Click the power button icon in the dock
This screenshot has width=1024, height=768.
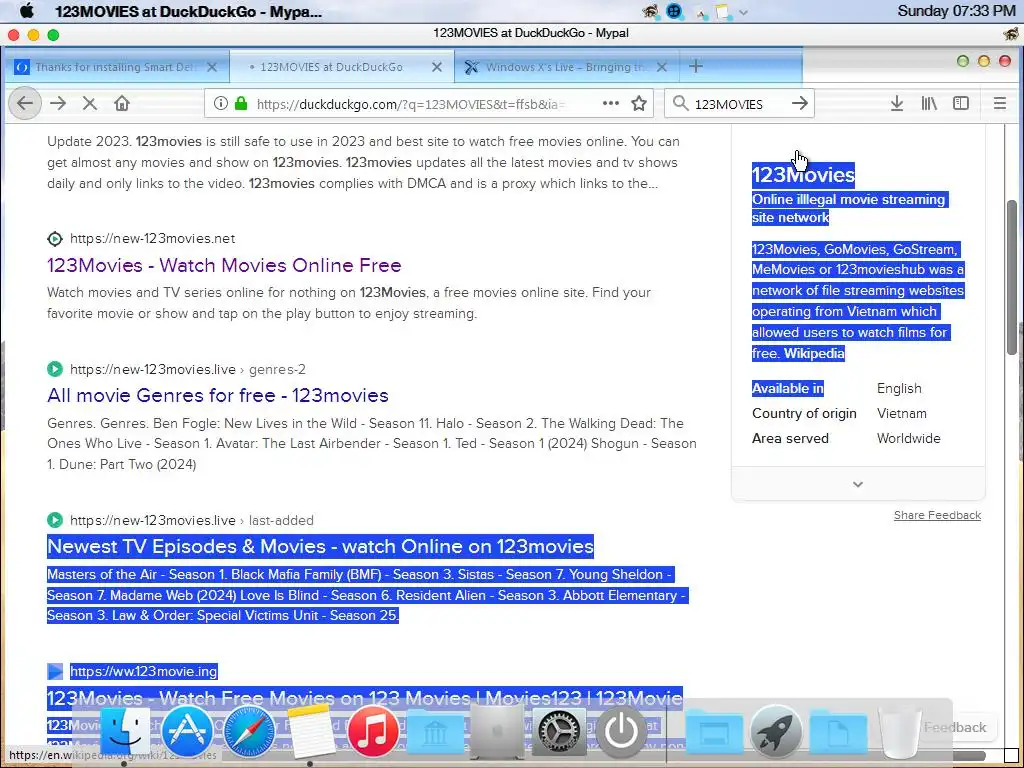click(621, 731)
